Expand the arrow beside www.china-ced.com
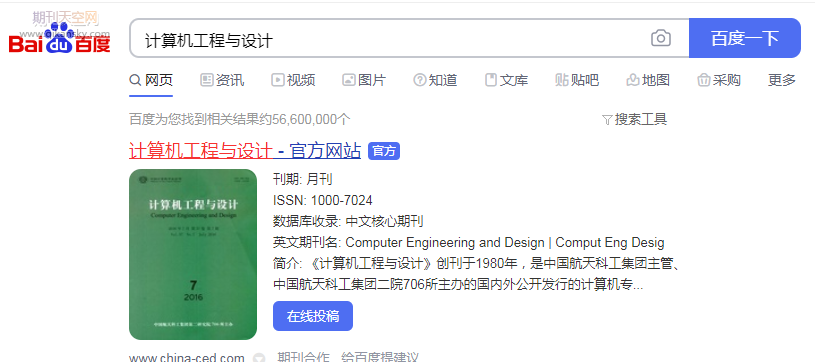 point(259,358)
